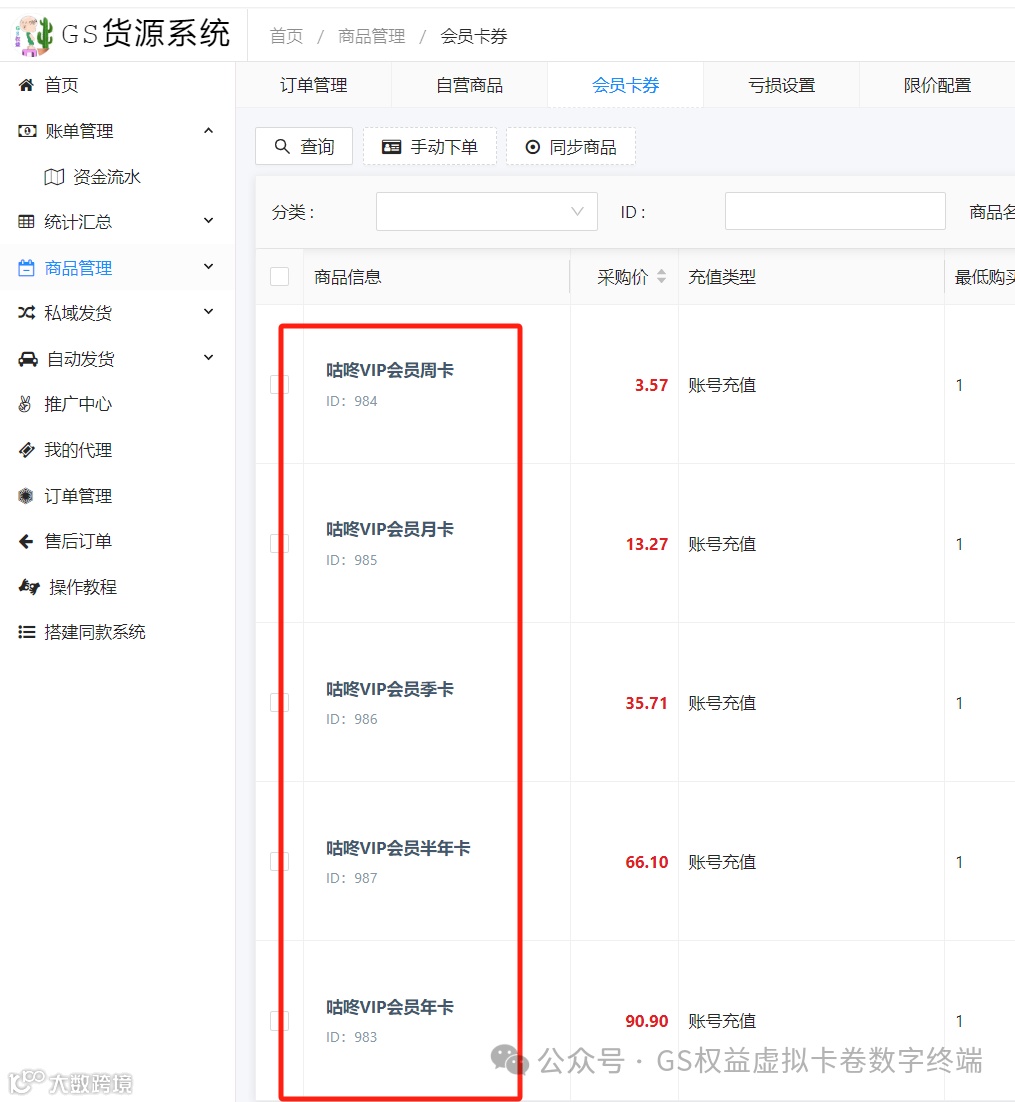Click the GS货源系统 cactus logo
This screenshot has width=1015, height=1102.
tap(34, 35)
